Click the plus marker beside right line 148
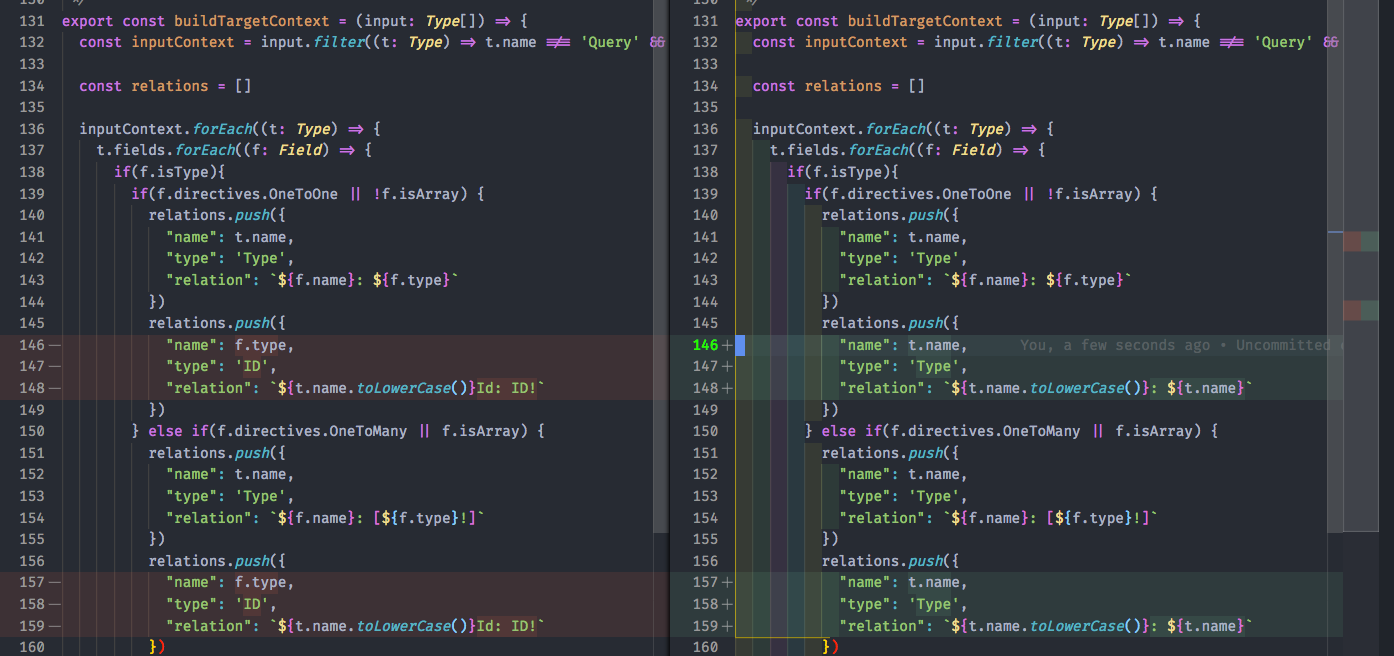 (728, 388)
